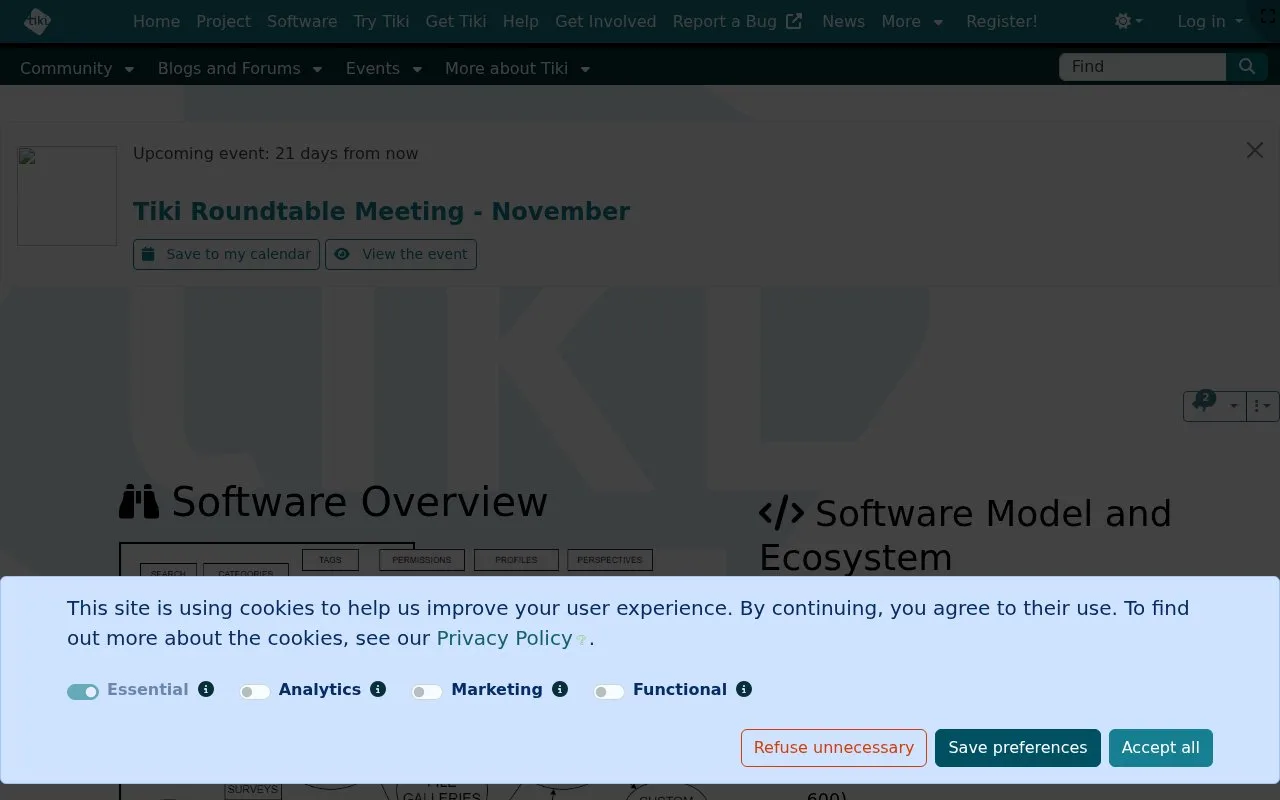This screenshot has width=1280, height=800.
Task: Click the Marketing cookie label
Action: (x=497, y=689)
